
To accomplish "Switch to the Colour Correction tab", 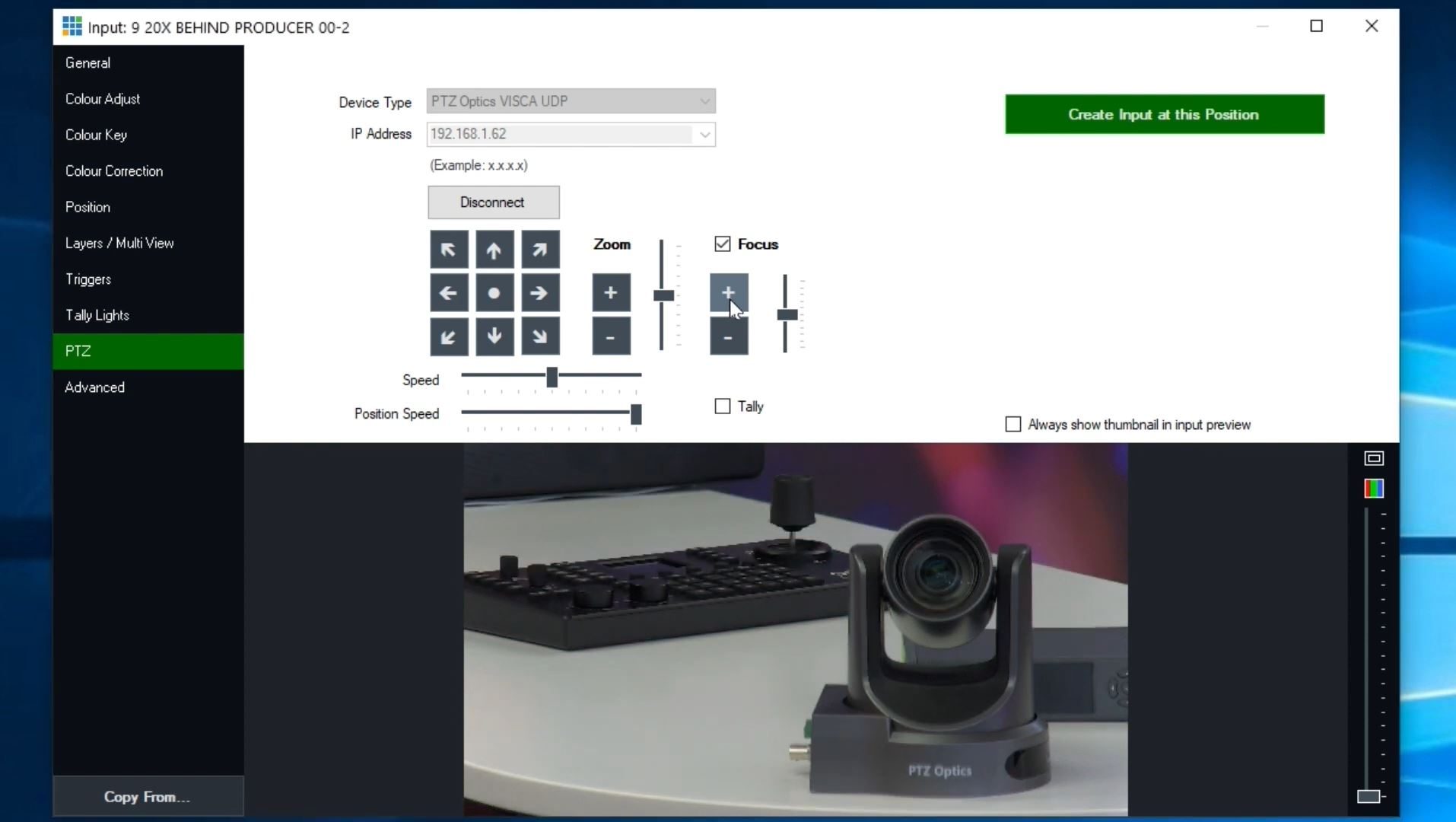I will click(x=148, y=171).
